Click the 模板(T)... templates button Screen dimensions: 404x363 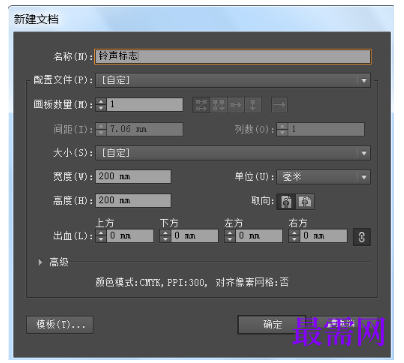tap(60, 325)
